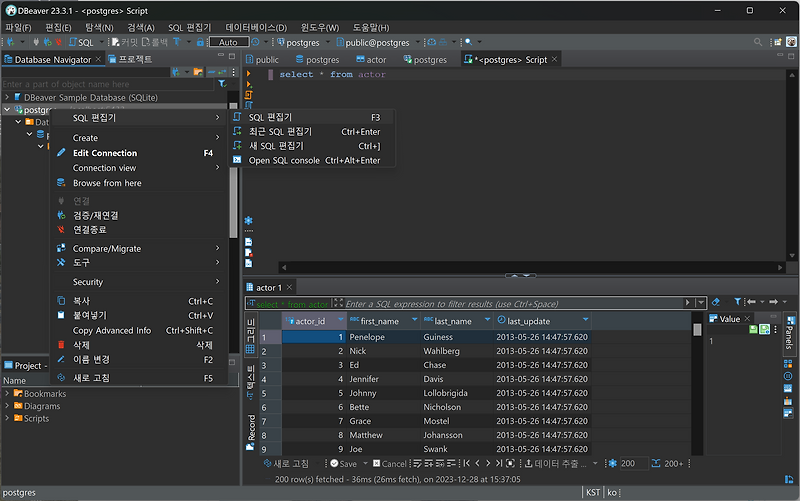Viewport: 800px width, 501px height.
Task: Toggle the Panels button
Action: pos(789,333)
